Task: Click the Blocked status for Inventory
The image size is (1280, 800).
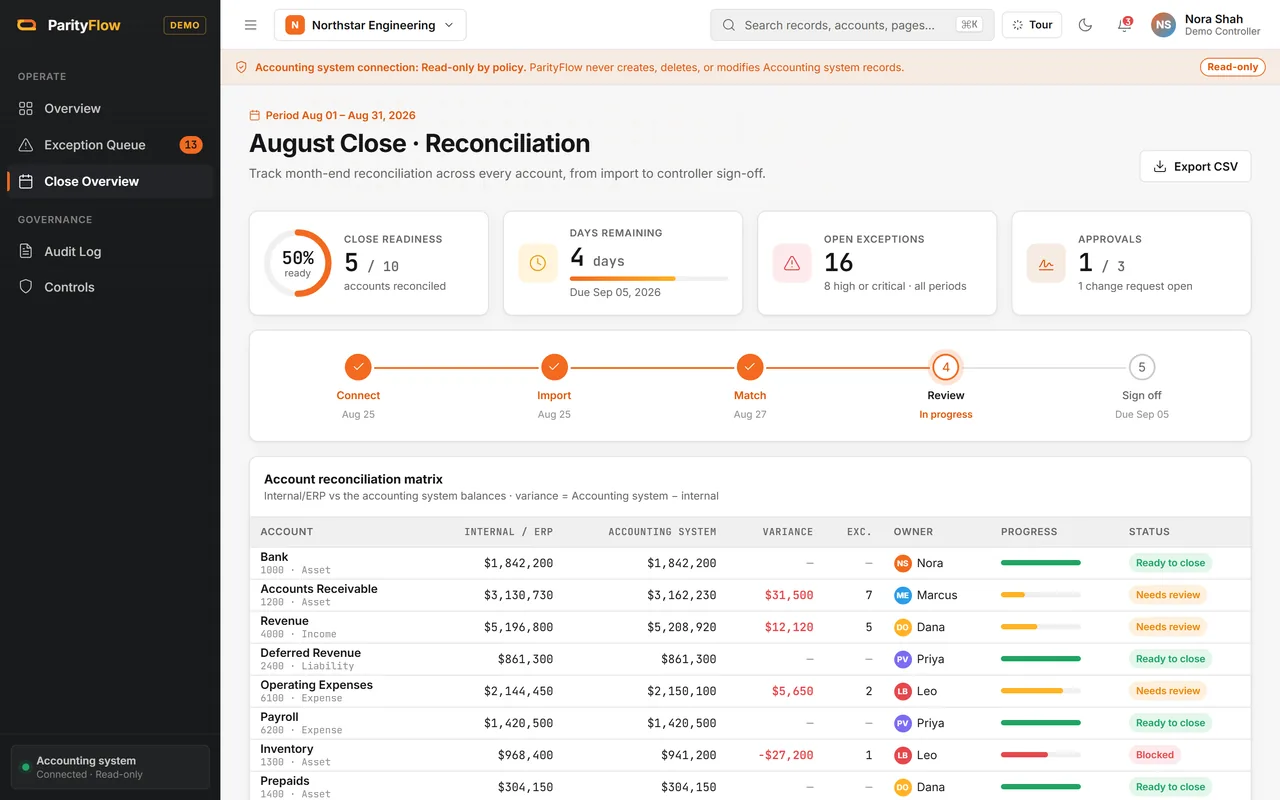Action: coord(1155,755)
